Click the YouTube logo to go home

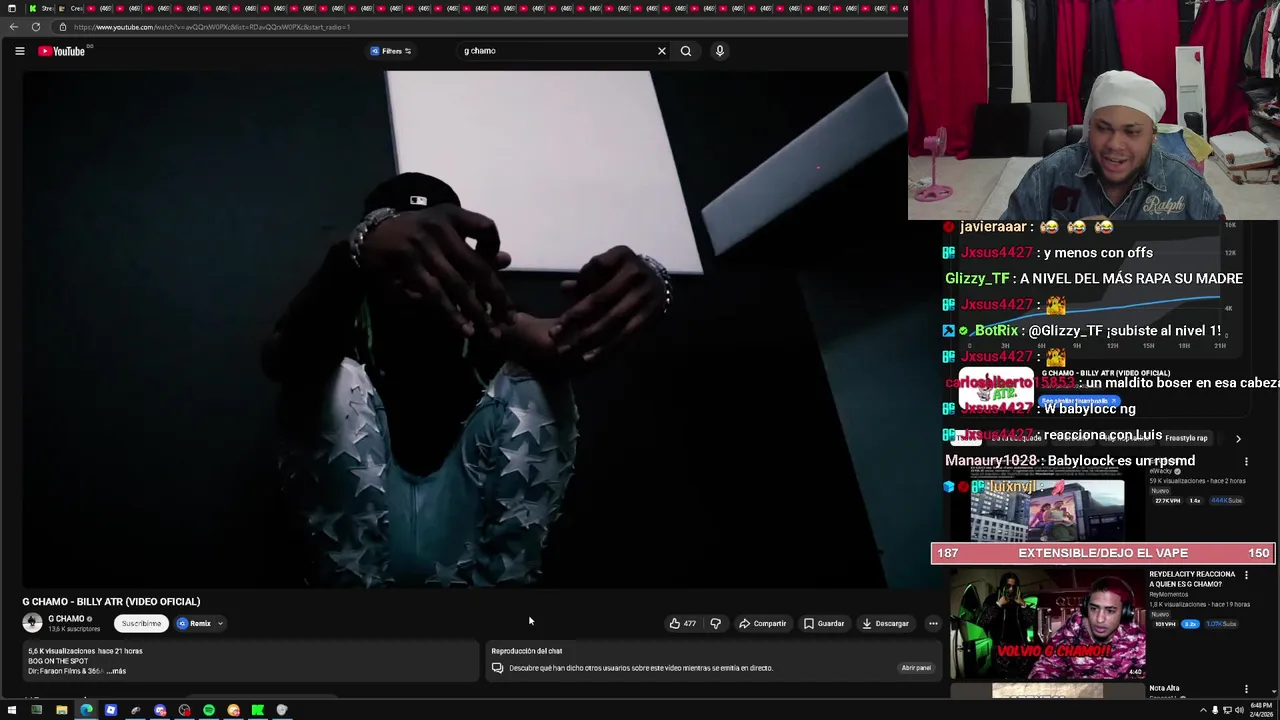click(62, 51)
